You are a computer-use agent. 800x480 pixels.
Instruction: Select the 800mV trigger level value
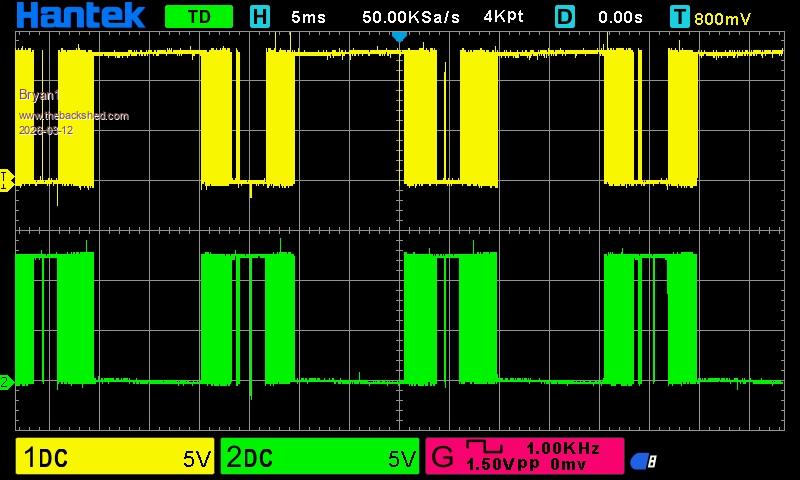pyautogui.click(x=723, y=18)
